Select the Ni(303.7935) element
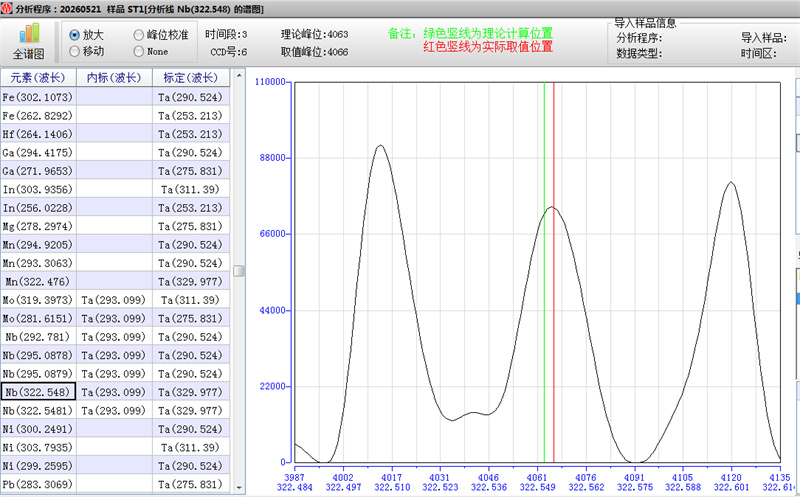This screenshot has width=800, height=497. point(38,447)
